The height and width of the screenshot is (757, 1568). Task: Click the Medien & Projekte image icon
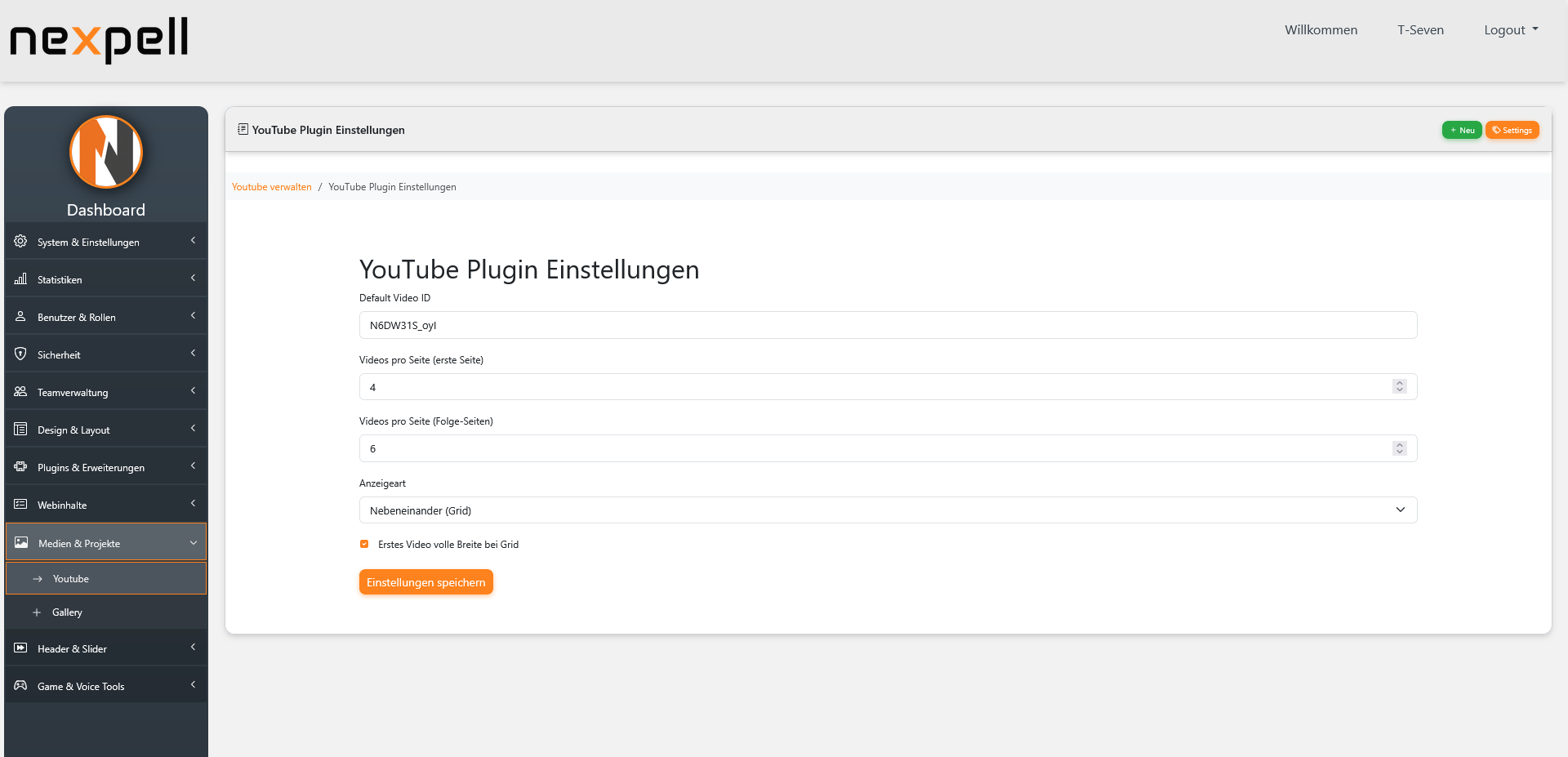tap(20, 541)
